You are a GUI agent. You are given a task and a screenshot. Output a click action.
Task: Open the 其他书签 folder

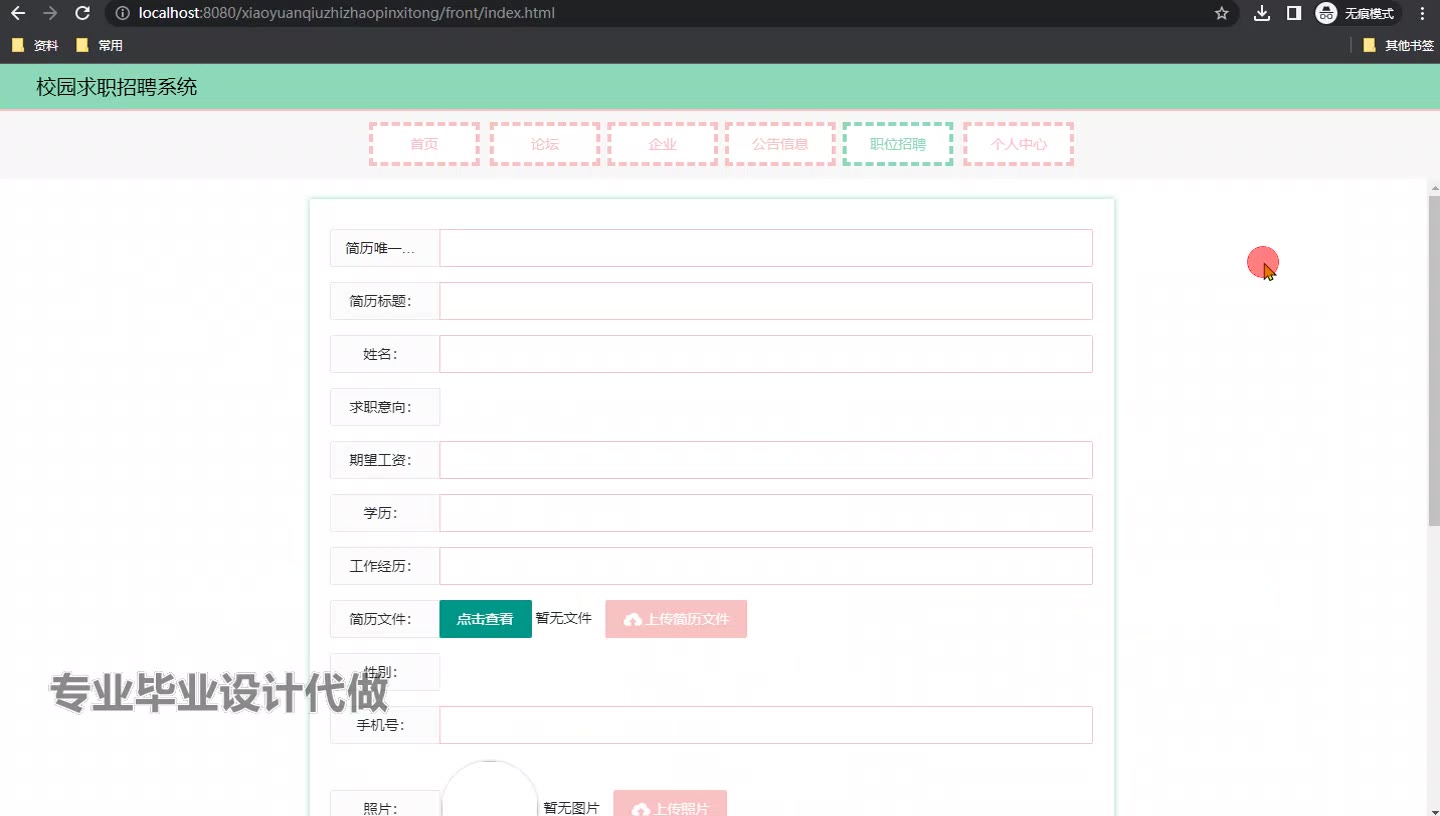point(1398,45)
